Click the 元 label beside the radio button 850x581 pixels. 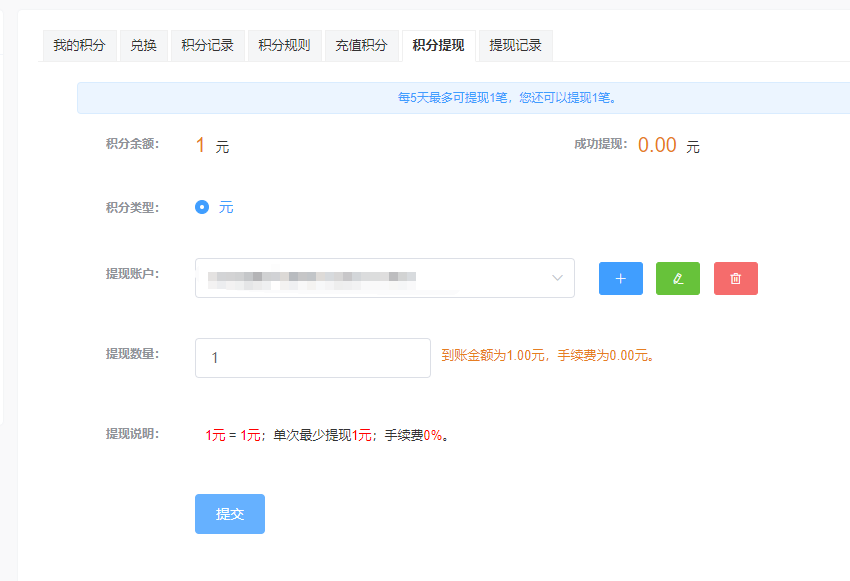tap(226, 207)
